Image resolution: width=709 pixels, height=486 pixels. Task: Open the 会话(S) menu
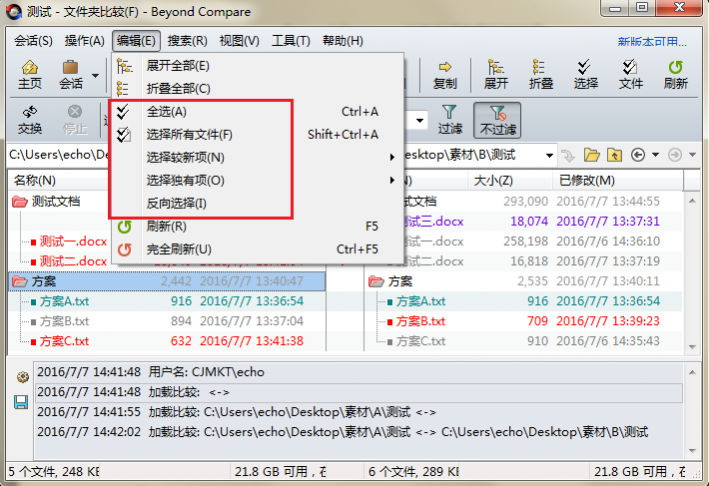(x=33, y=41)
